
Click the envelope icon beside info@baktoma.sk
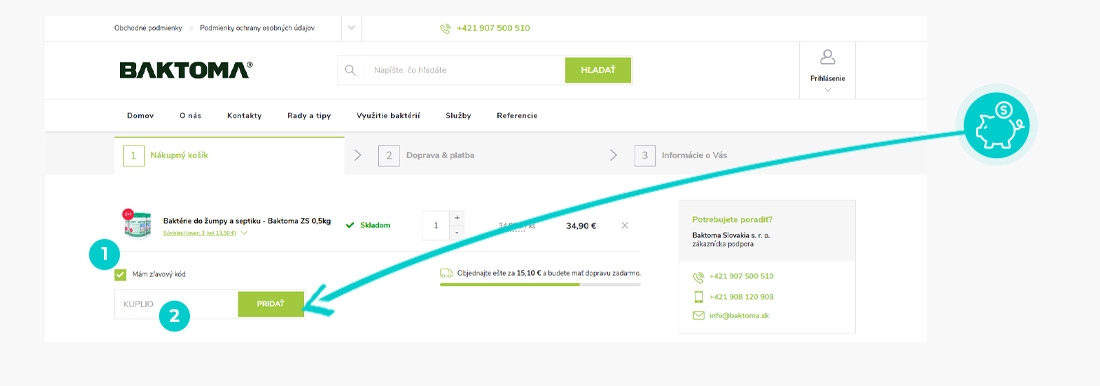(698, 316)
